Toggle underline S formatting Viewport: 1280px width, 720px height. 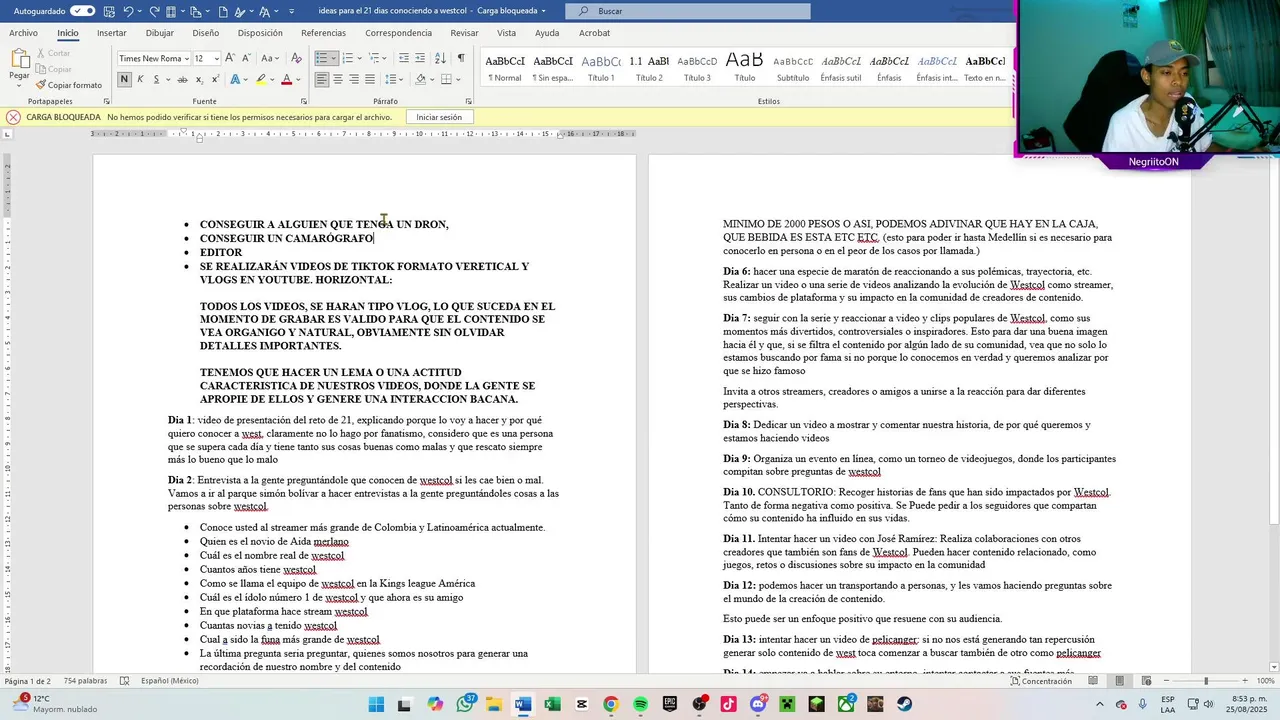pyautogui.click(x=155, y=79)
